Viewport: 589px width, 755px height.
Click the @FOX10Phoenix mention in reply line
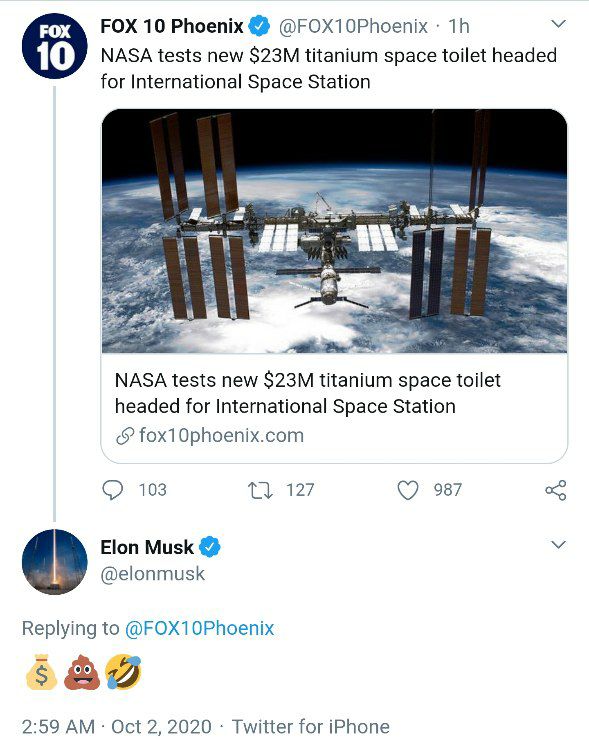(199, 628)
